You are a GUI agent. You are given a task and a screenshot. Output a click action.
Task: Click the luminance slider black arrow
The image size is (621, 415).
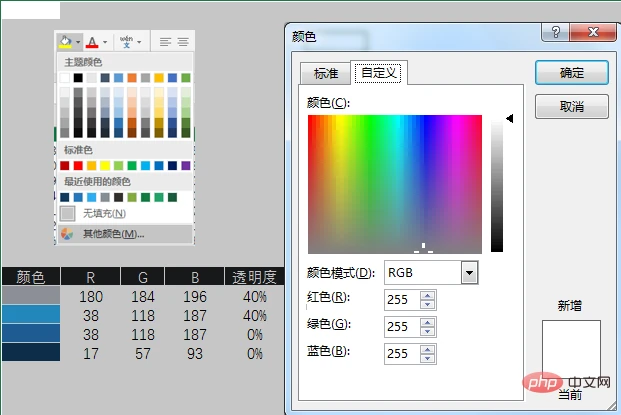click(x=510, y=118)
